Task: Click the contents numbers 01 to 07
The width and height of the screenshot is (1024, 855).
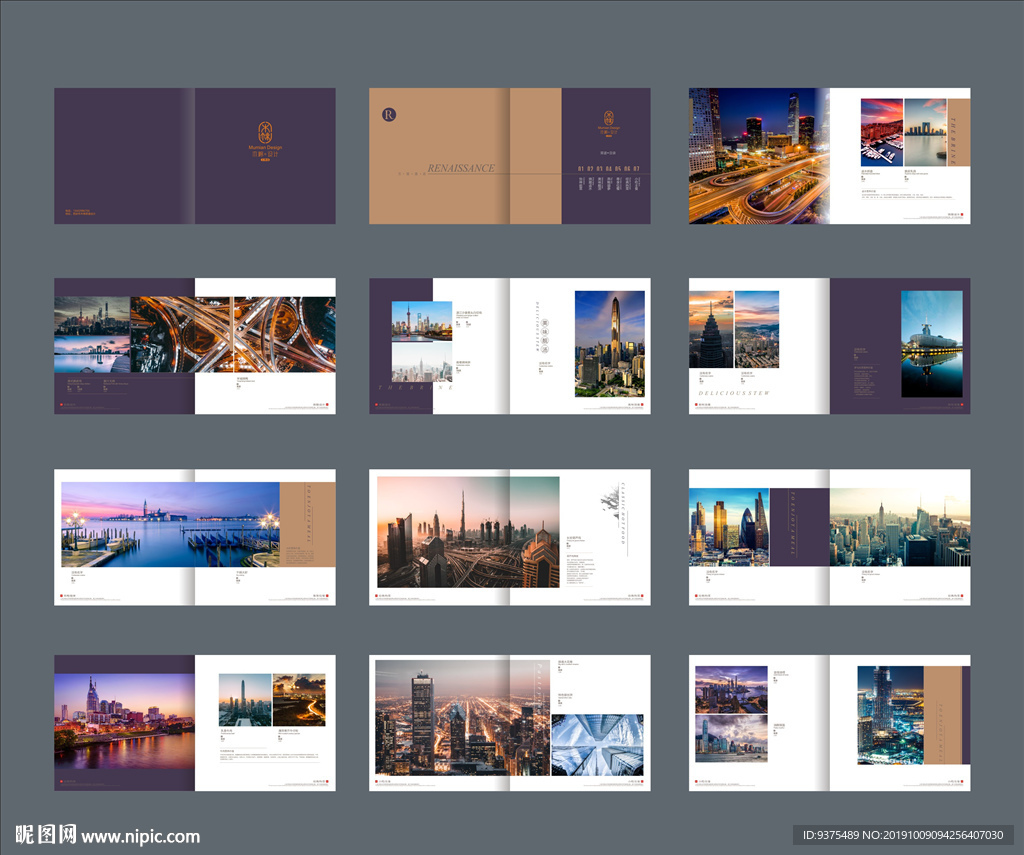Action: [609, 169]
